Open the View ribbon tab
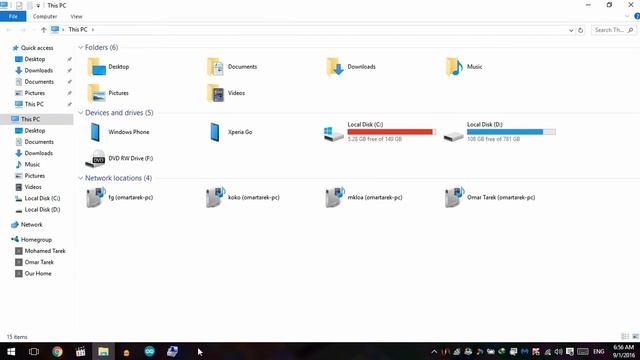 pyautogui.click(x=76, y=16)
